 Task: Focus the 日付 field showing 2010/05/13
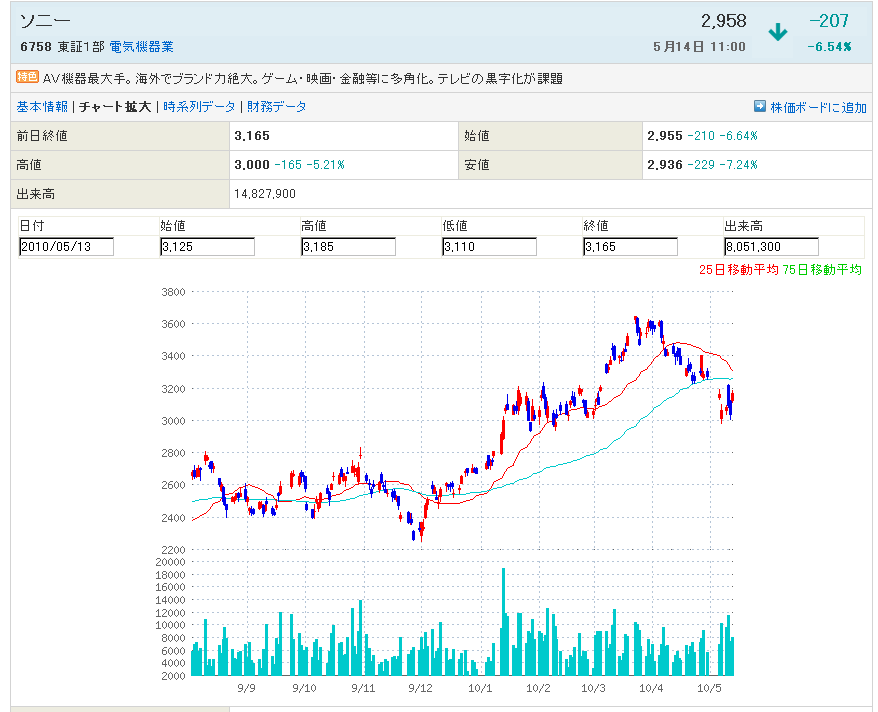point(66,247)
